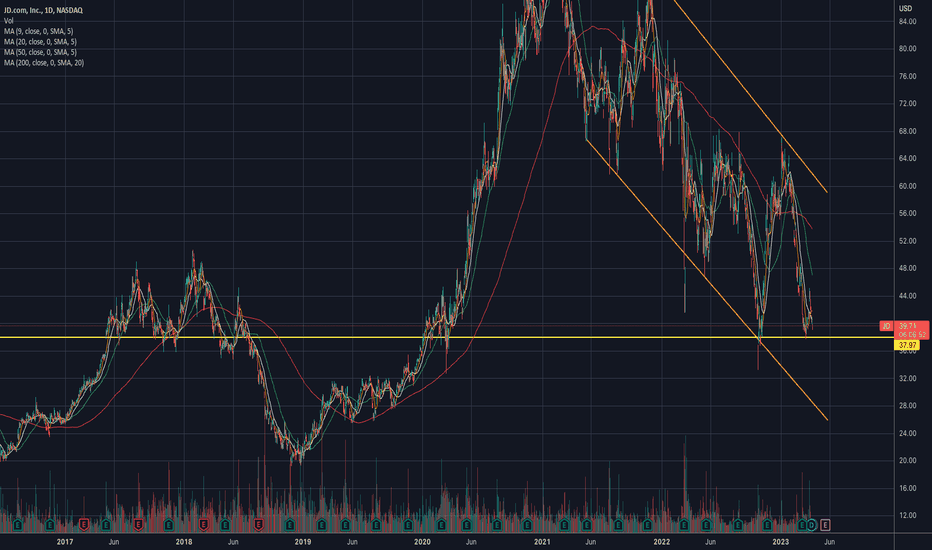
Task: Click the 2022 time axis label
Action: click(661, 542)
